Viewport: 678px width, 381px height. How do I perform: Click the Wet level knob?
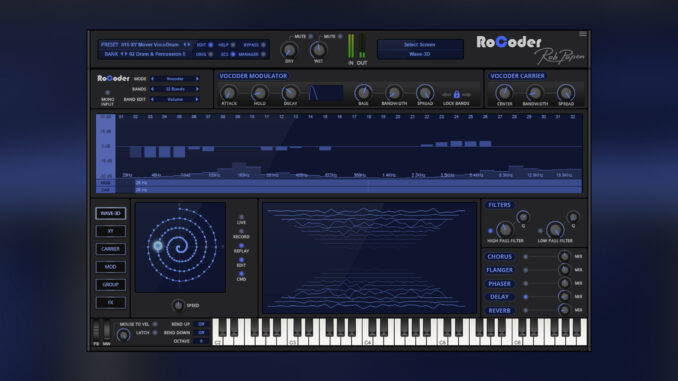point(318,50)
